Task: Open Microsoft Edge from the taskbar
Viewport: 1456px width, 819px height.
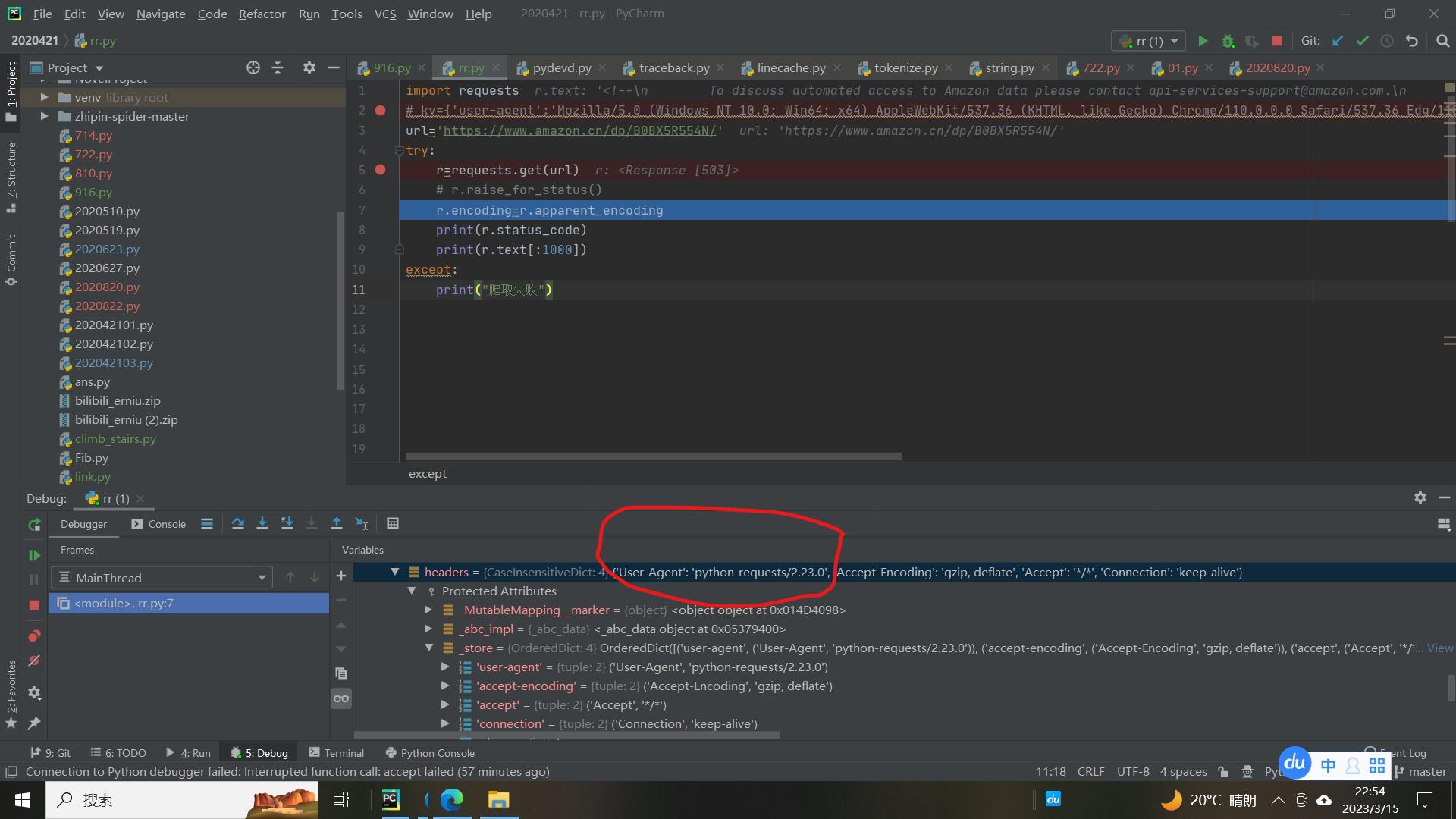Action: click(x=452, y=800)
